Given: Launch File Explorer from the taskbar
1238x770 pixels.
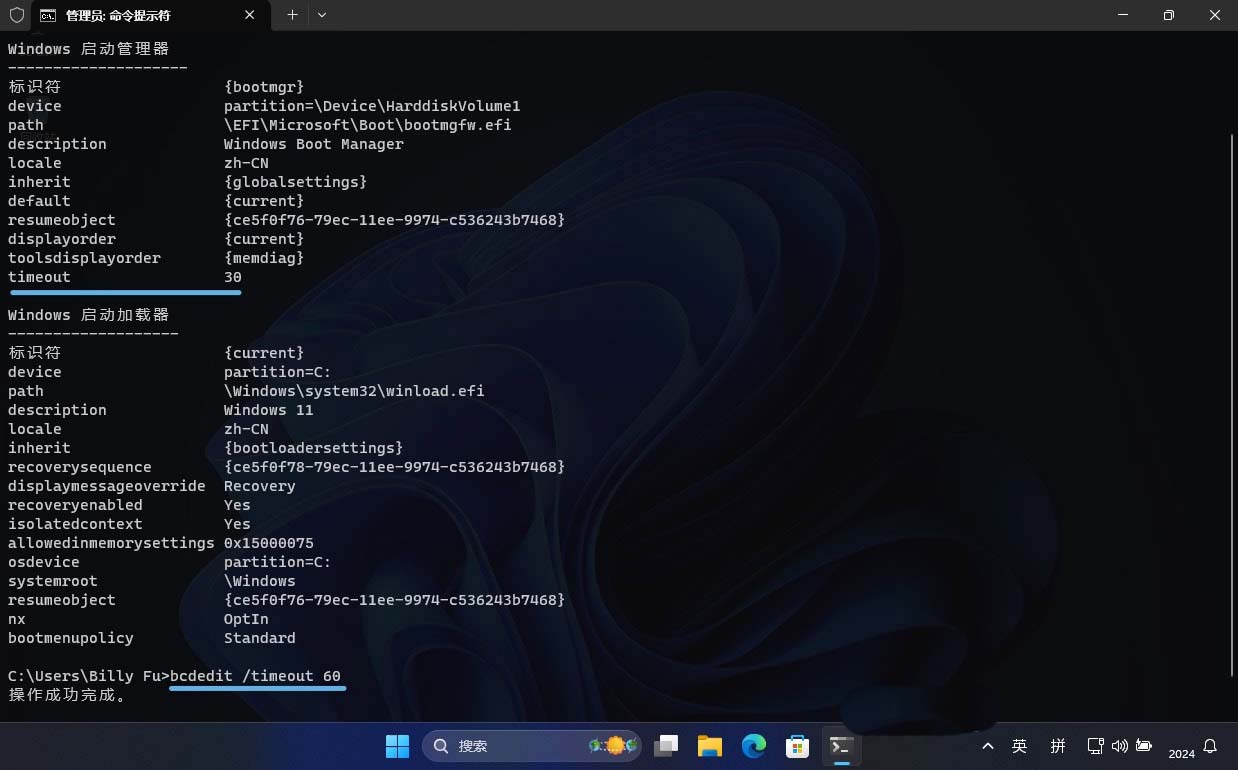Looking at the screenshot, I should [x=710, y=746].
